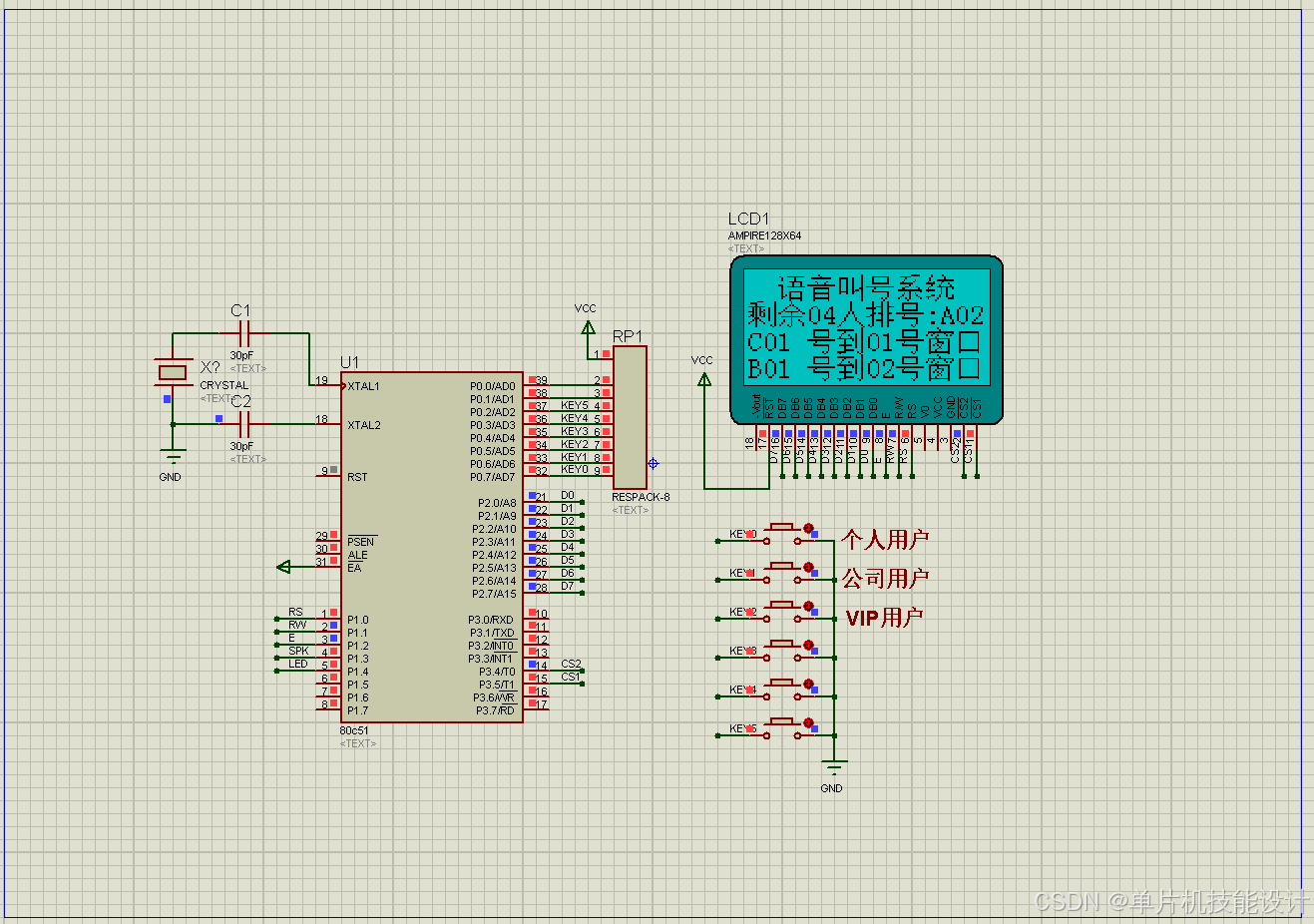
Task: Toggle the latch circle on KEY5 switch
Action: click(x=809, y=722)
